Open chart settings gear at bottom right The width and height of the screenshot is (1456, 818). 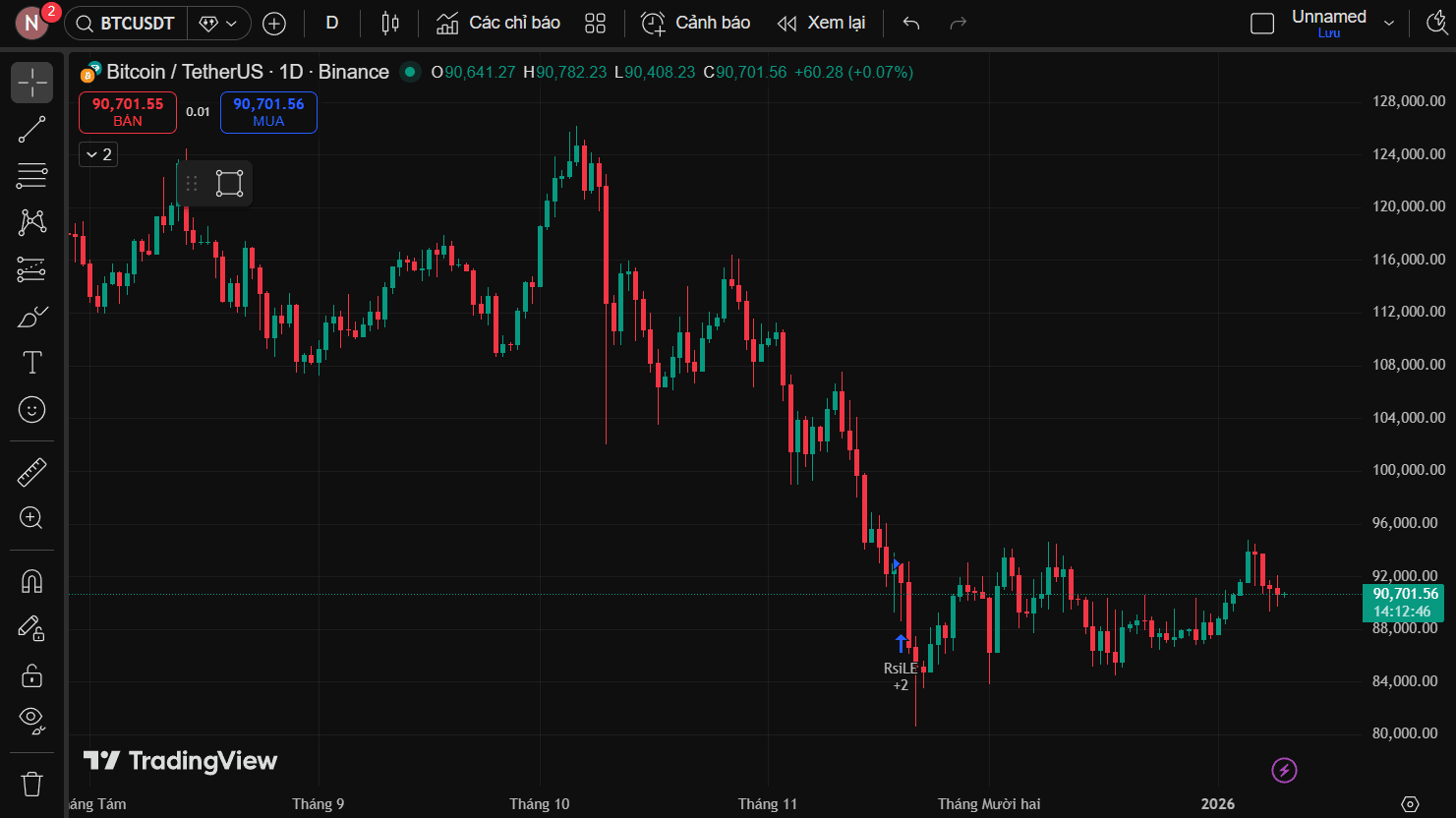pyautogui.click(x=1410, y=804)
